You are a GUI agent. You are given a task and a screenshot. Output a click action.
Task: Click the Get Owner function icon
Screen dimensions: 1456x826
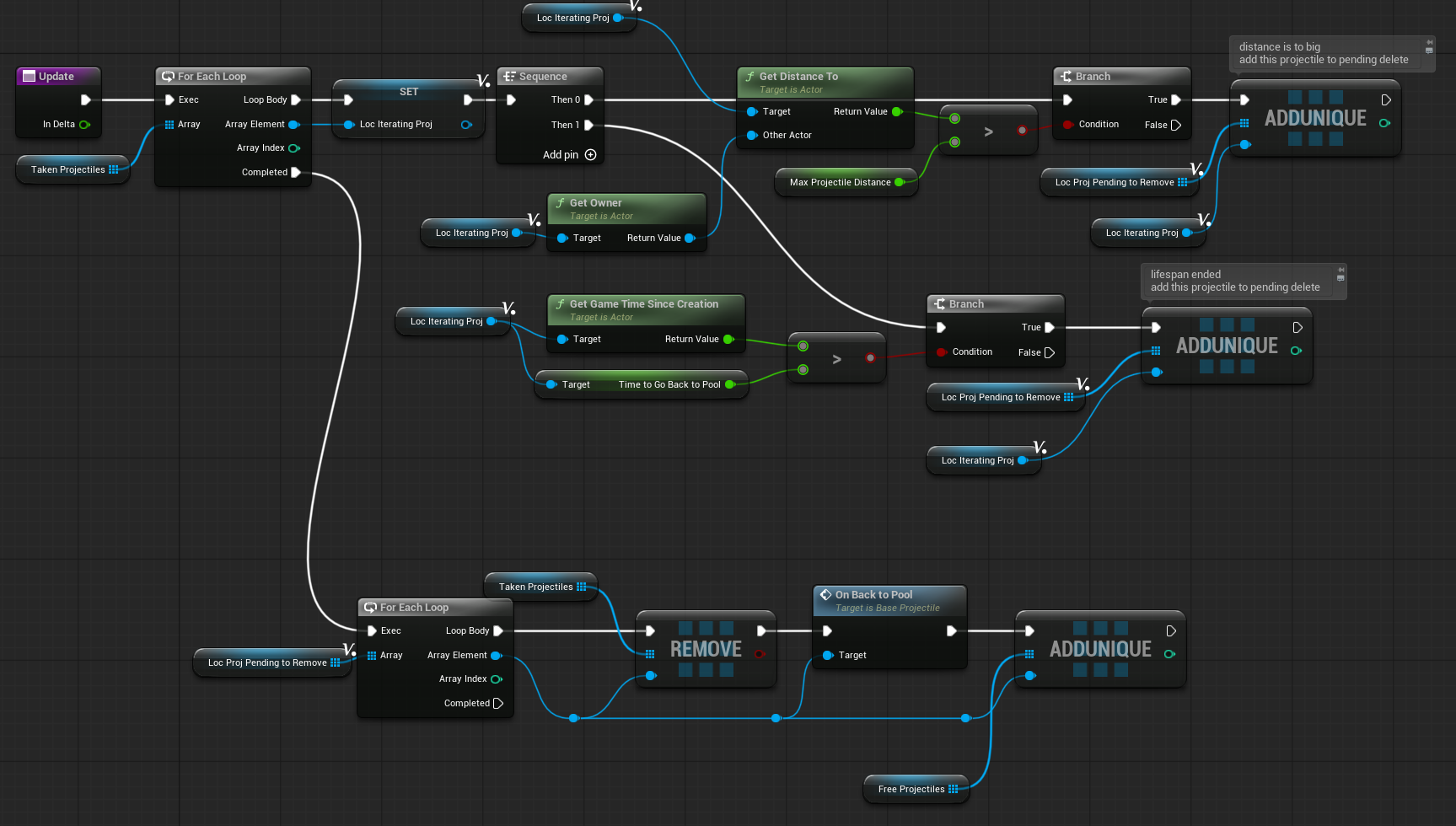[x=560, y=203]
